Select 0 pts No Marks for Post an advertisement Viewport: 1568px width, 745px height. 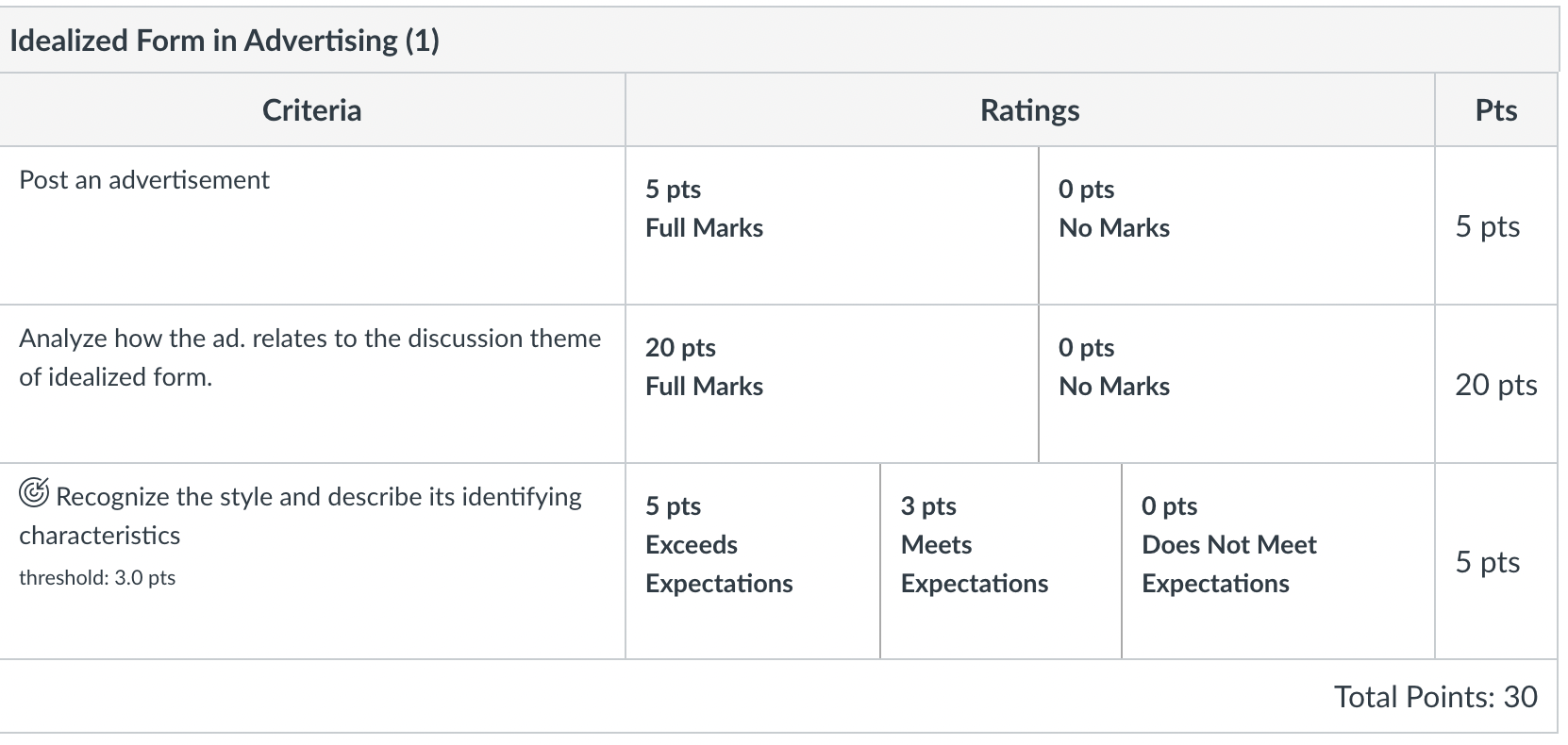click(x=1236, y=225)
